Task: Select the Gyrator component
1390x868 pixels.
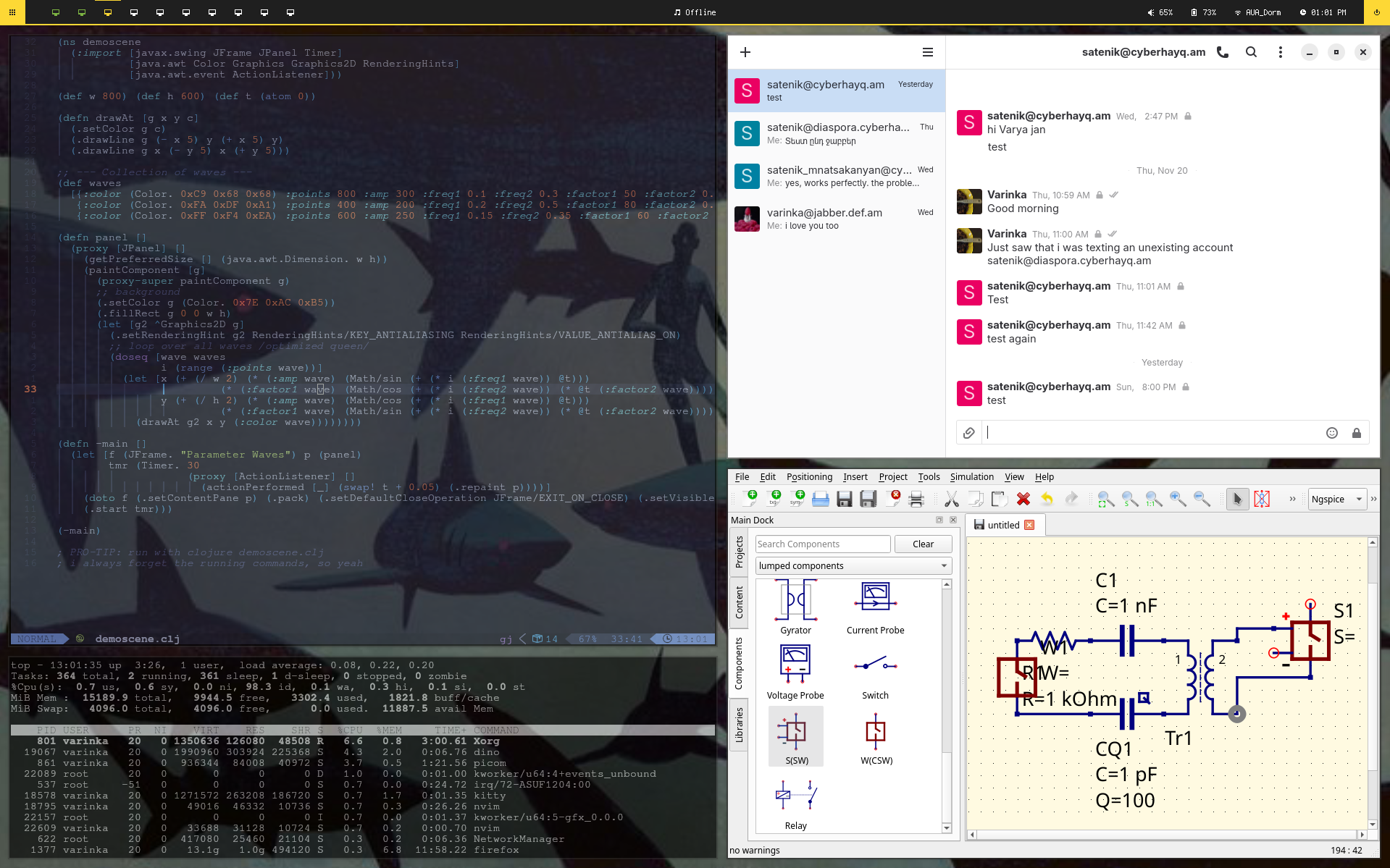Action: [x=796, y=609]
